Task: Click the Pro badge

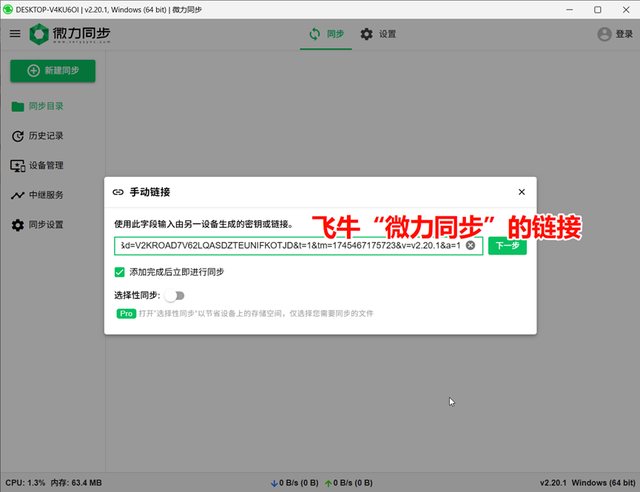Action: tap(126, 314)
